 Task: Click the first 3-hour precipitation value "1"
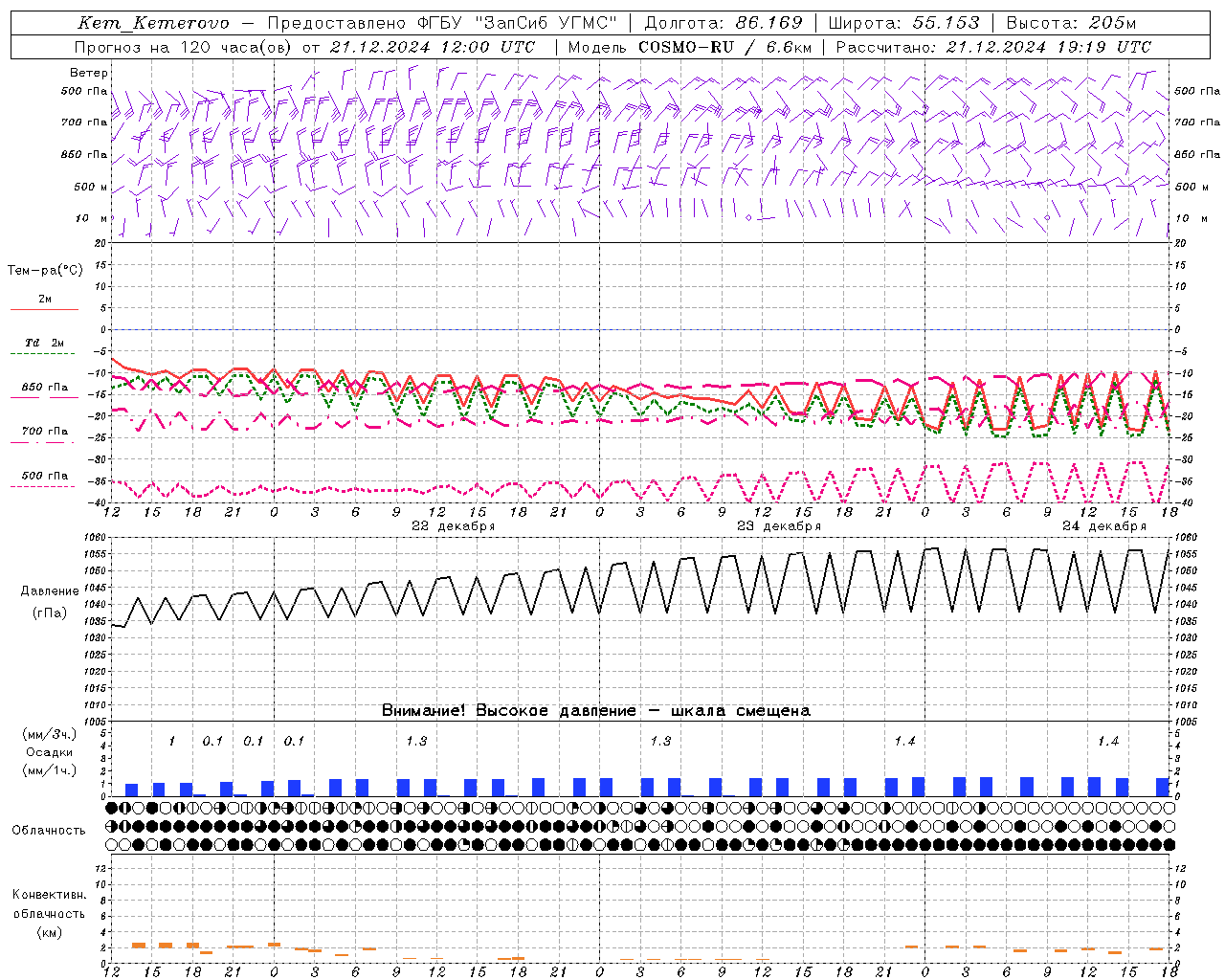172,742
